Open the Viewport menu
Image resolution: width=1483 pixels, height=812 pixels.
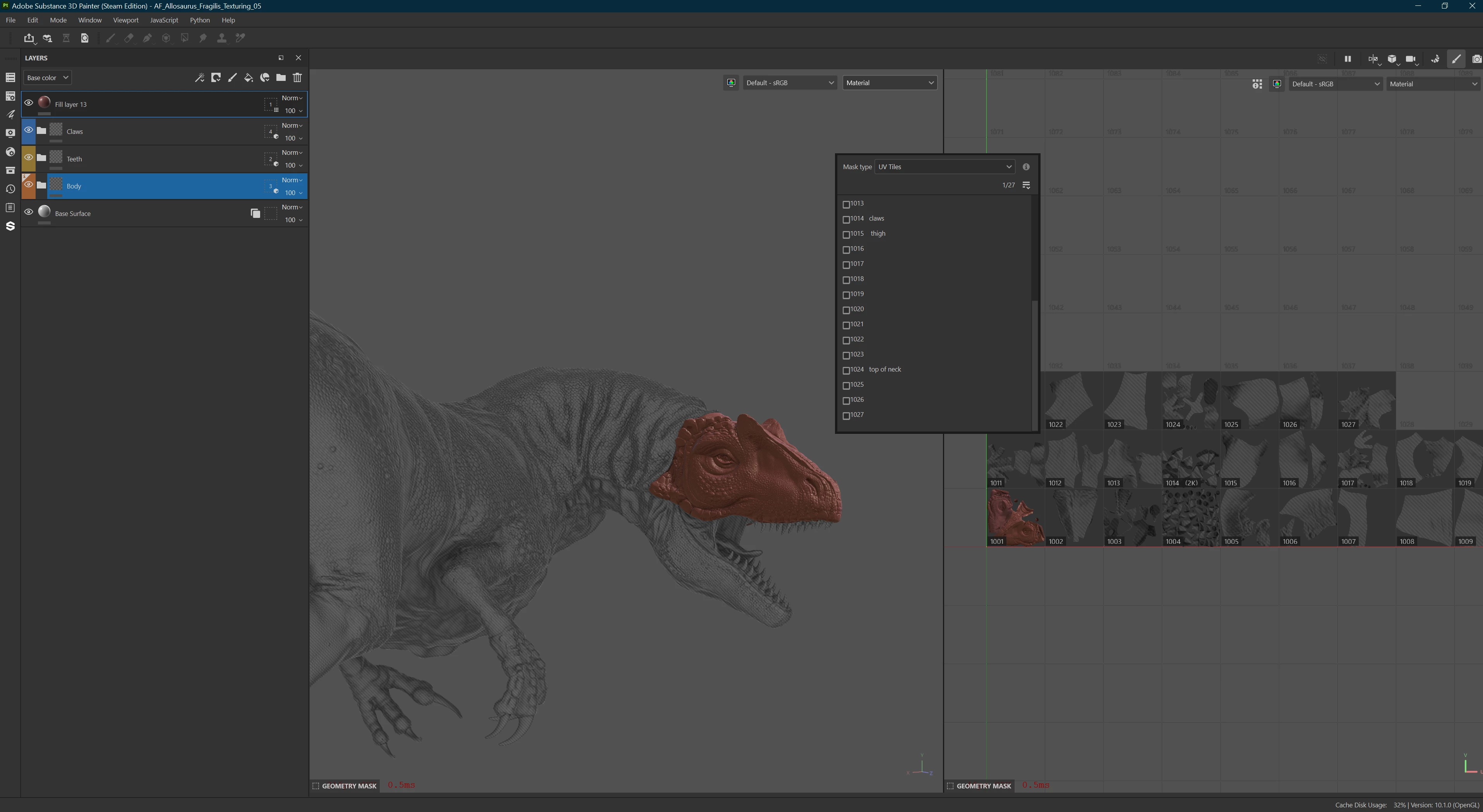tap(125, 20)
